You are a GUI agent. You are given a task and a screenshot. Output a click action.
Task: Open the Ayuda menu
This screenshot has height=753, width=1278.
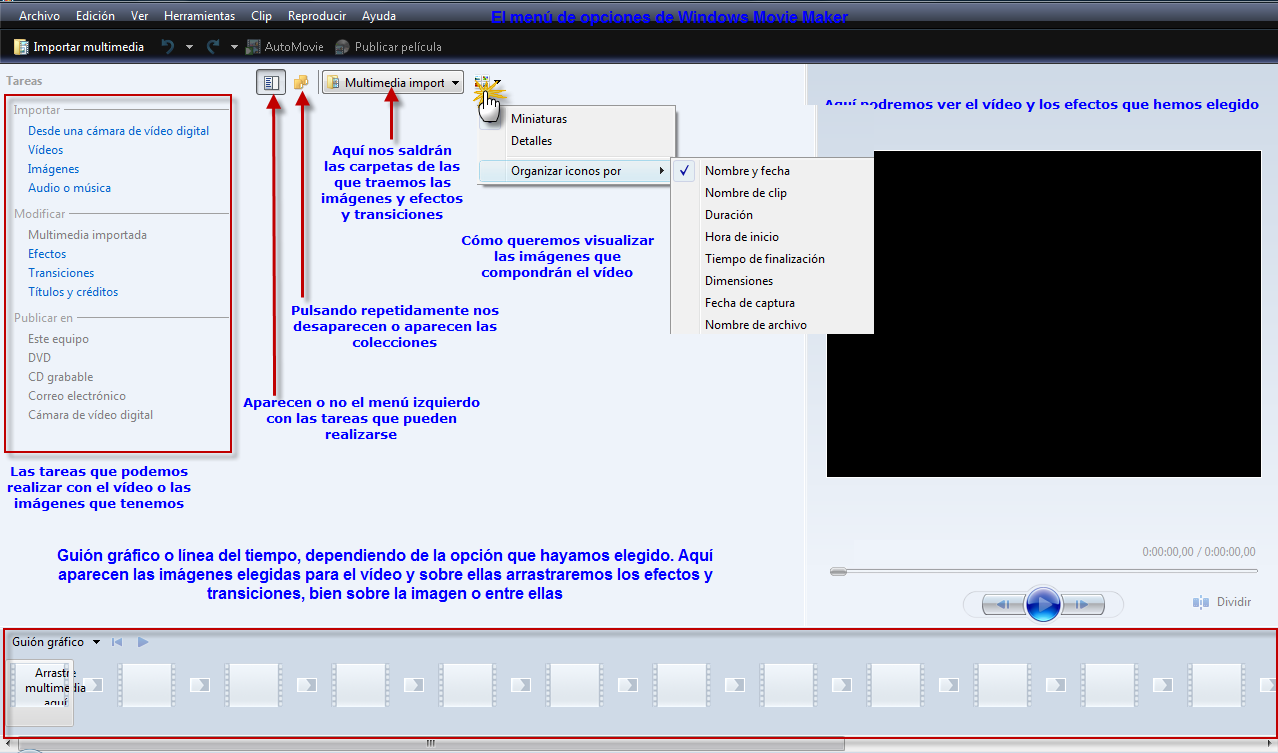pyautogui.click(x=379, y=16)
